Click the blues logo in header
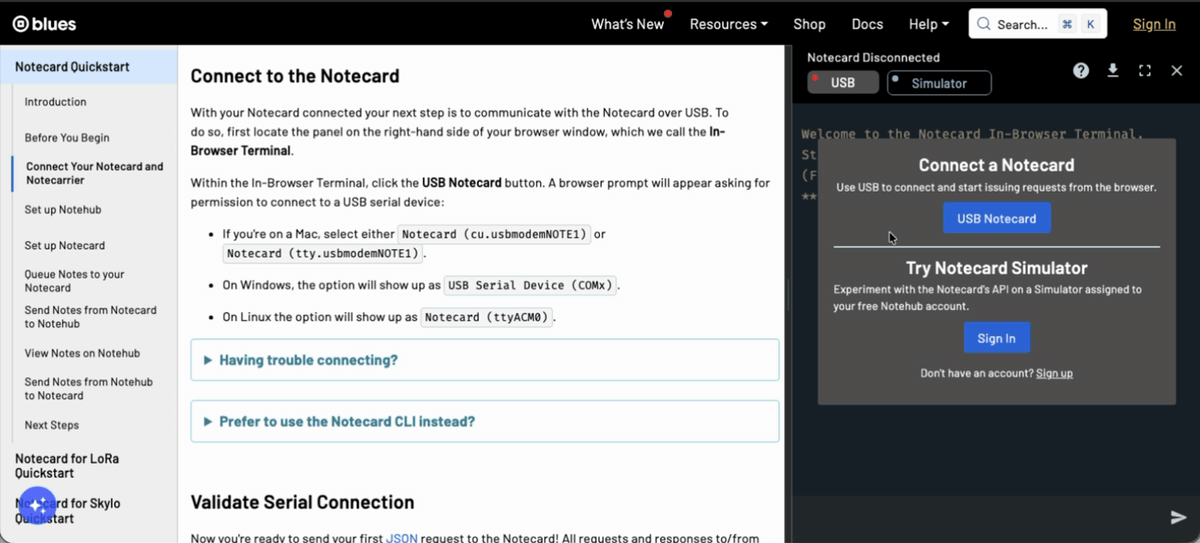Viewport: 1200px width, 543px height. point(44,24)
